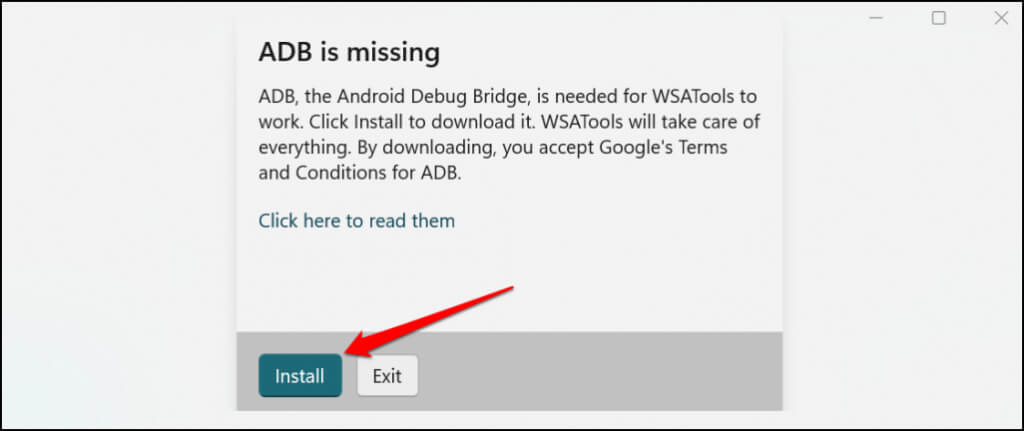Maximize the WSATools window
This screenshot has width=1024, height=431.
click(938, 18)
